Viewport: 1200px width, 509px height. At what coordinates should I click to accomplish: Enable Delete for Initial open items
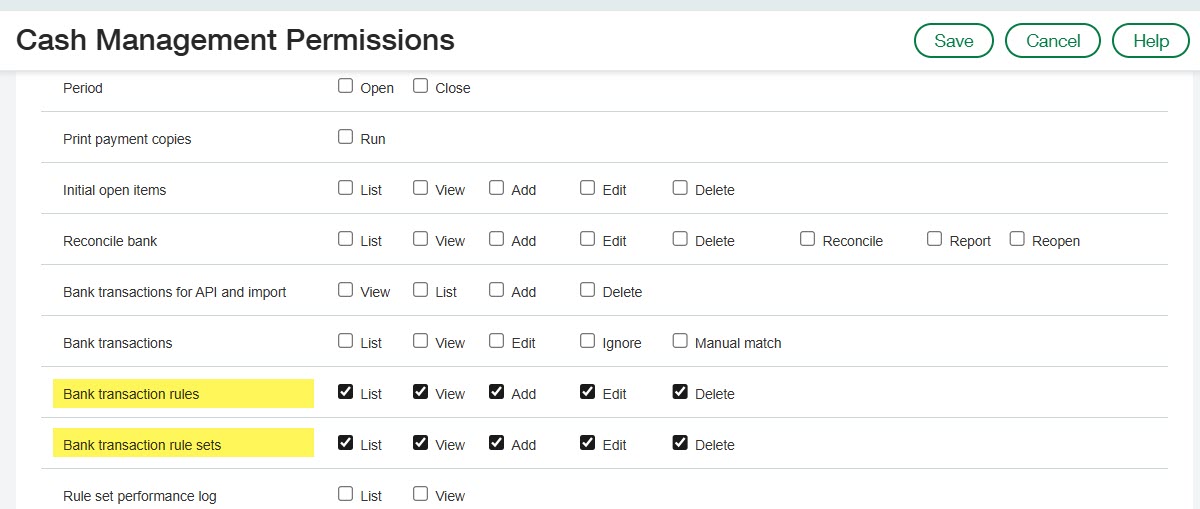click(x=680, y=188)
